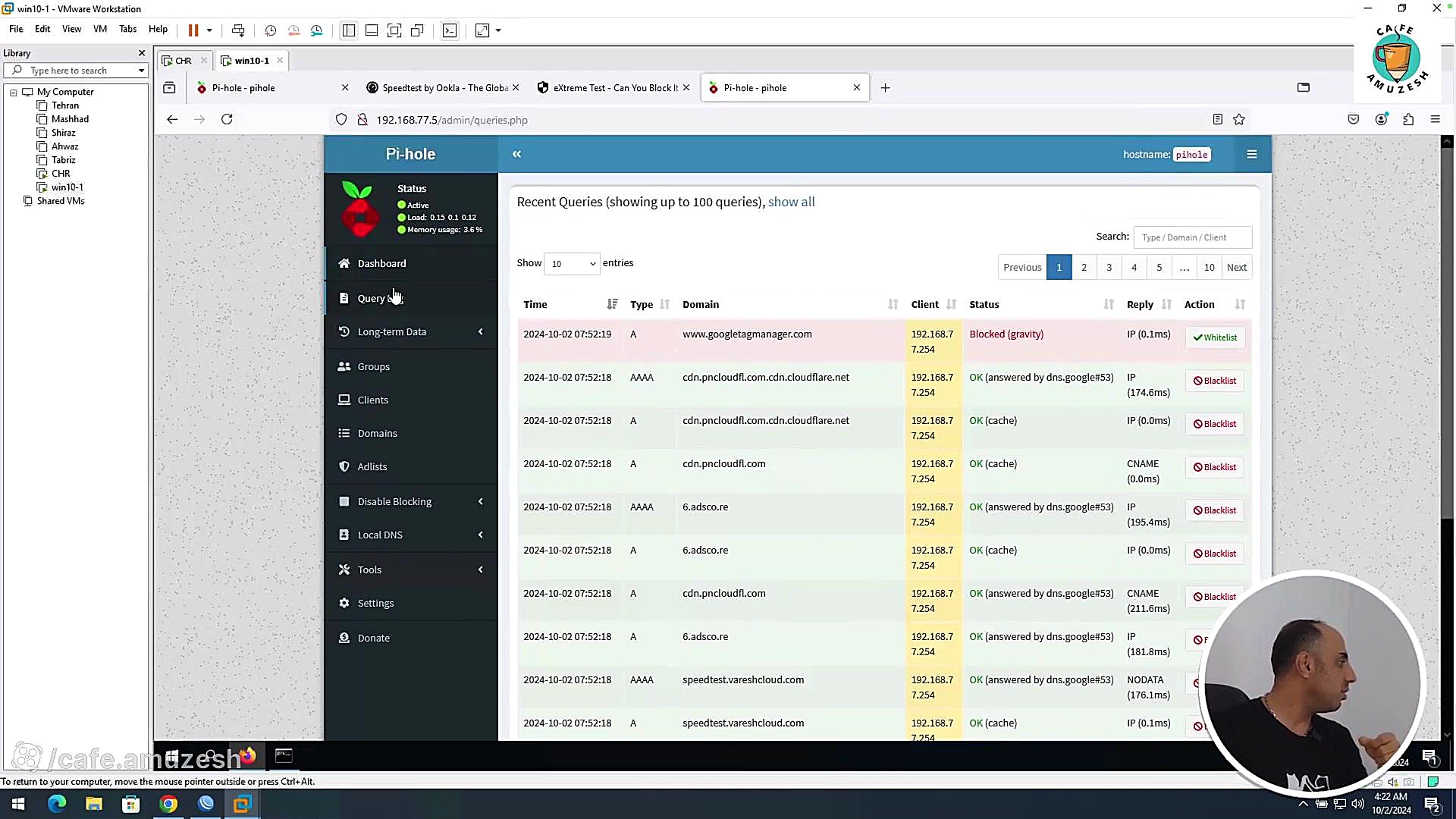This screenshot has width=1456, height=819.
Task: Reload the Firefox page
Action: click(x=227, y=119)
